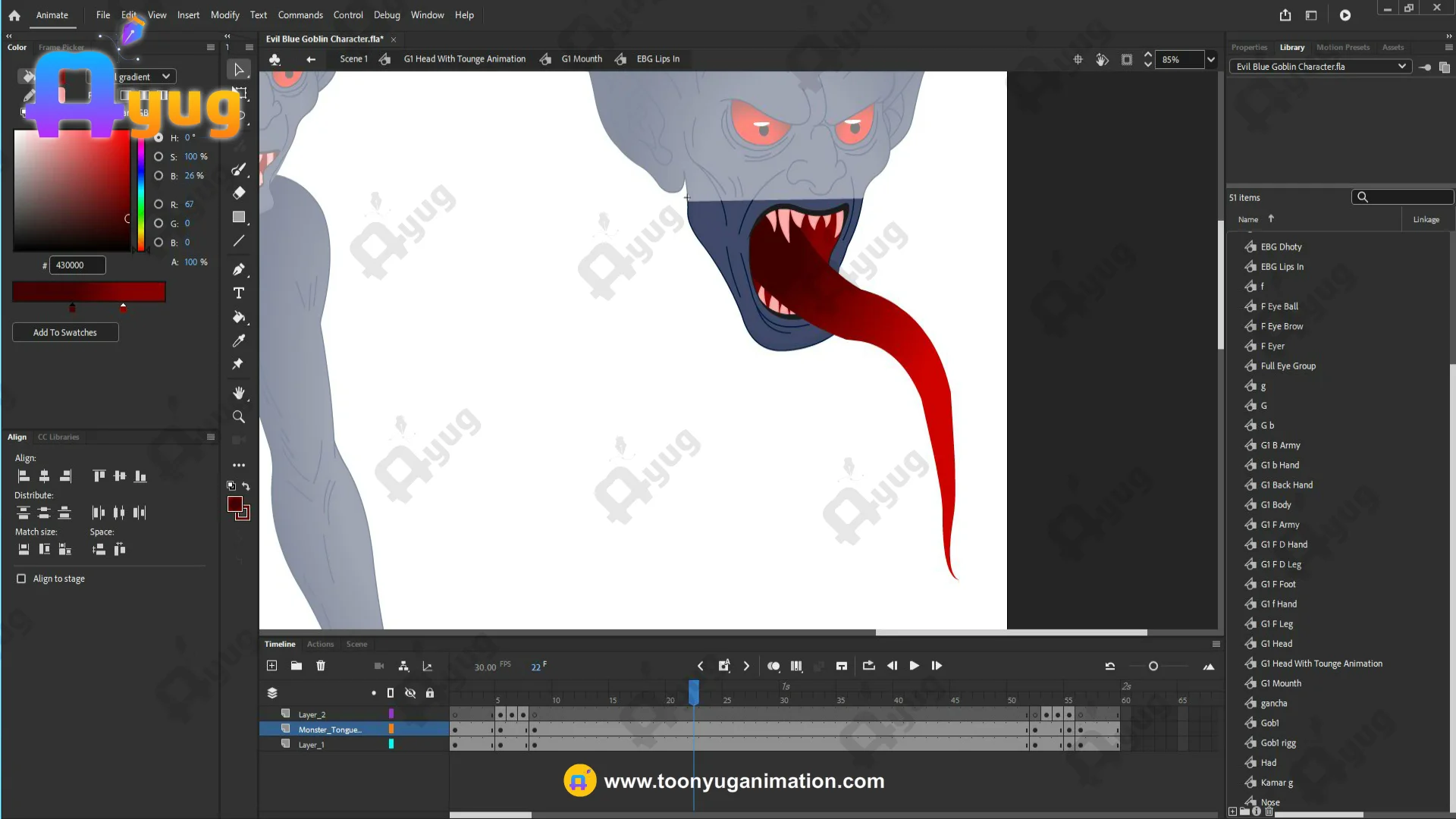Enable the Align to stage checkbox

click(21, 579)
